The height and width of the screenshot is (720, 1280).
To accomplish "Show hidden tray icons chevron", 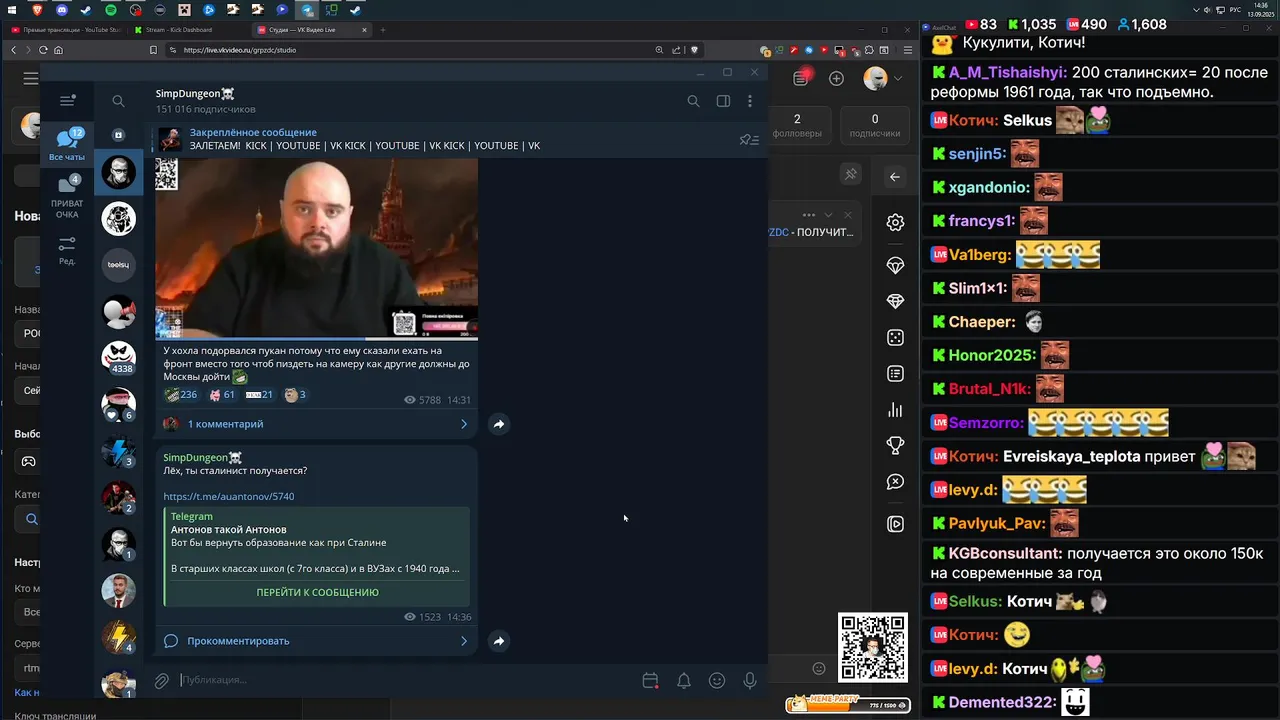I will coord(1197,9).
